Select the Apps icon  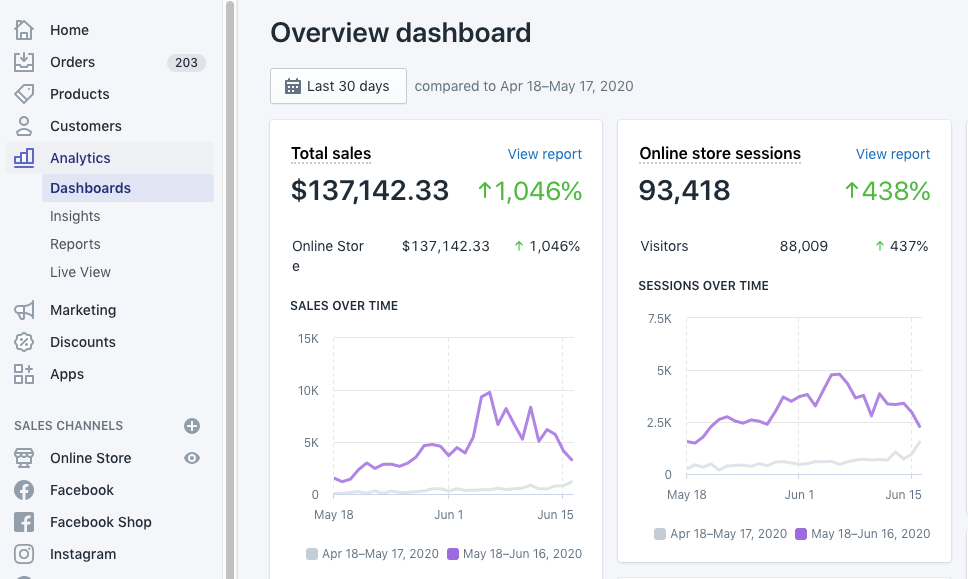[24, 373]
